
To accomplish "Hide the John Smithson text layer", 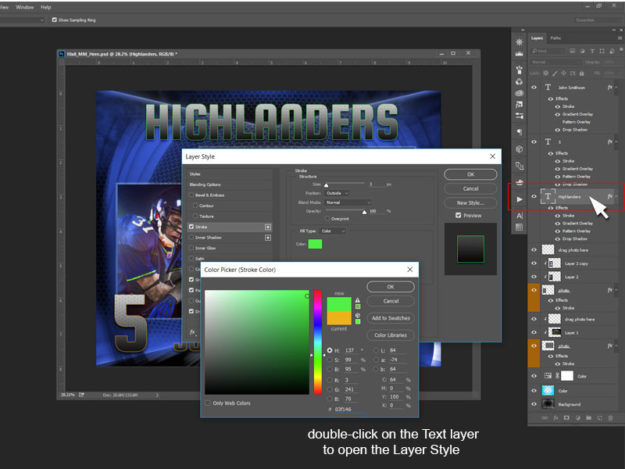I will pyautogui.click(x=534, y=88).
